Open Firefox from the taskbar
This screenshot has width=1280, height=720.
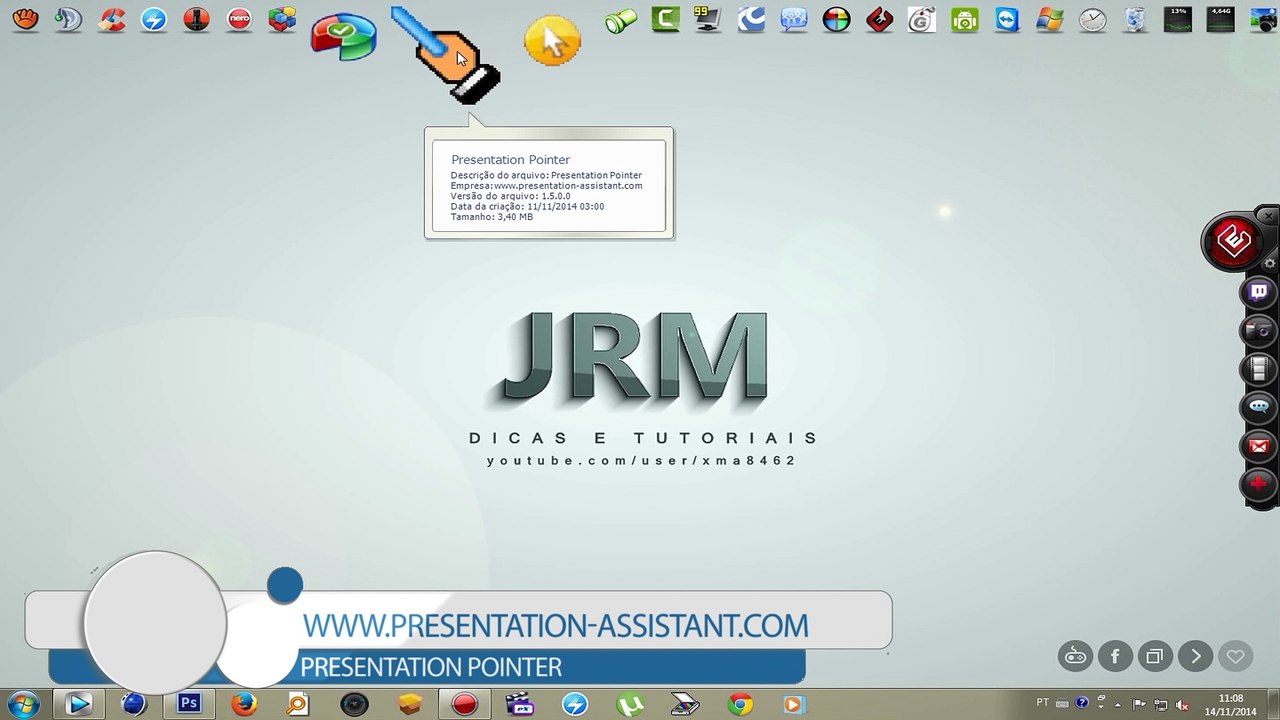coord(244,704)
